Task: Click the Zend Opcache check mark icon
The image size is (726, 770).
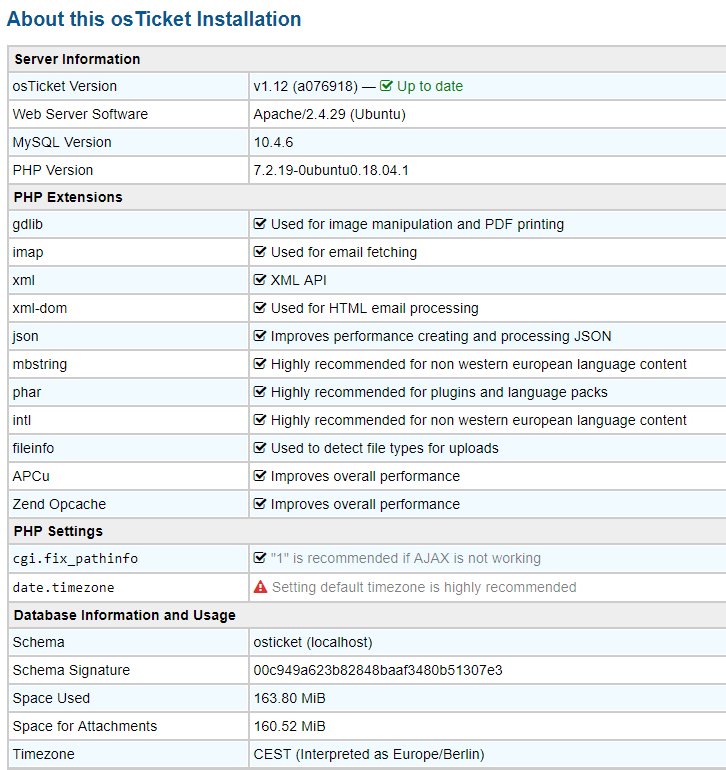Action: pyautogui.click(x=259, y=504)
